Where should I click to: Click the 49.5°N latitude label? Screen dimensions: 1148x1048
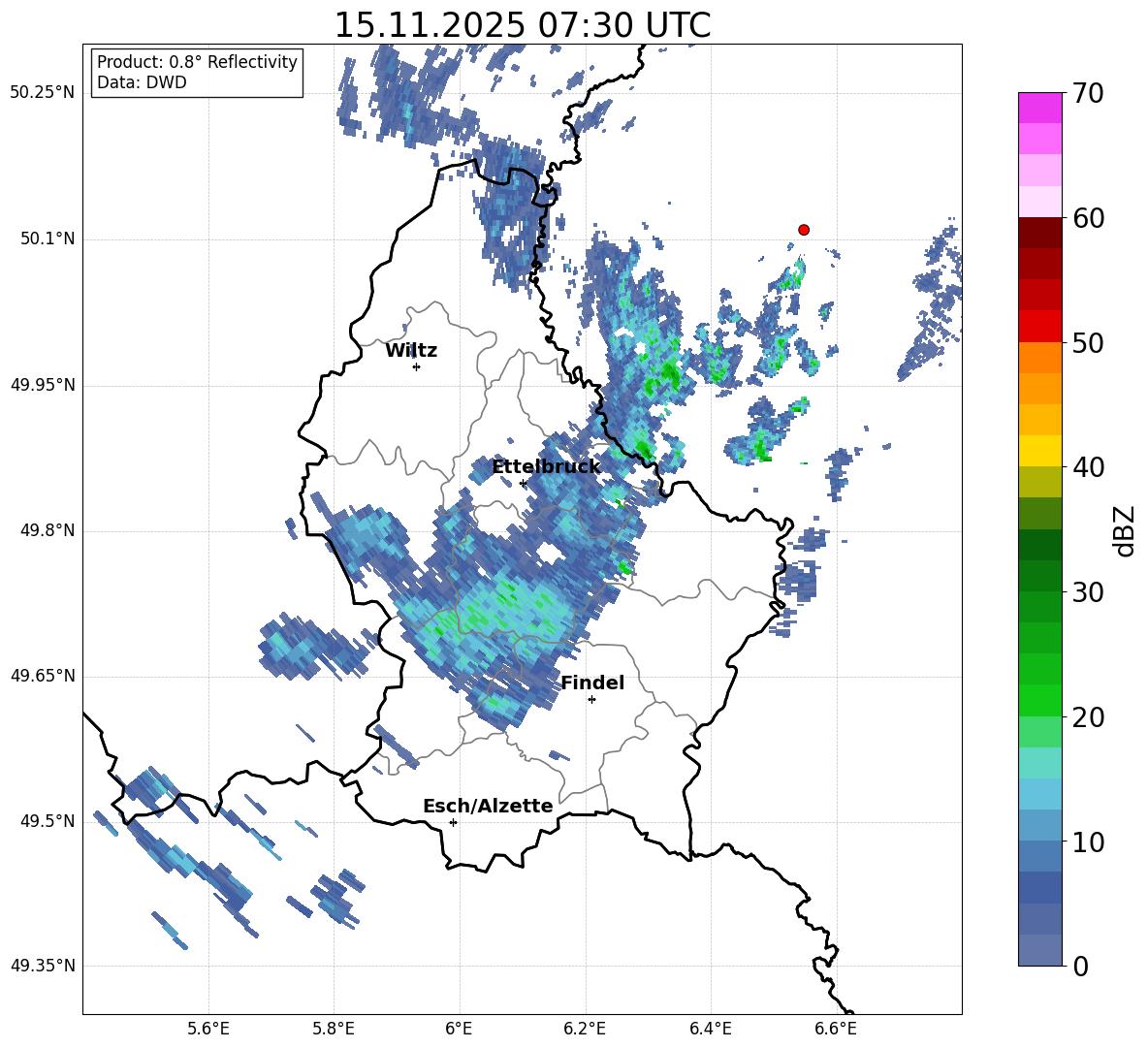[47, 821]
